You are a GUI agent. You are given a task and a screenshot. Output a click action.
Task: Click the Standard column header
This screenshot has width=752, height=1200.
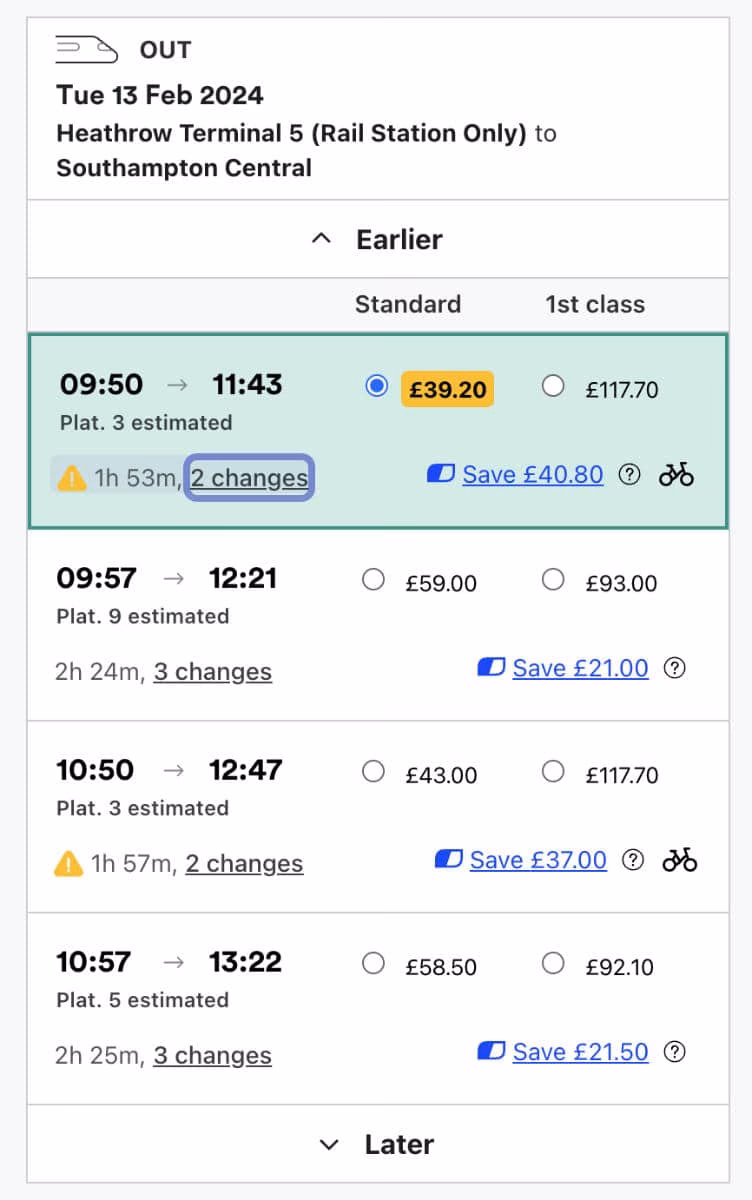(x=407, y=304)
